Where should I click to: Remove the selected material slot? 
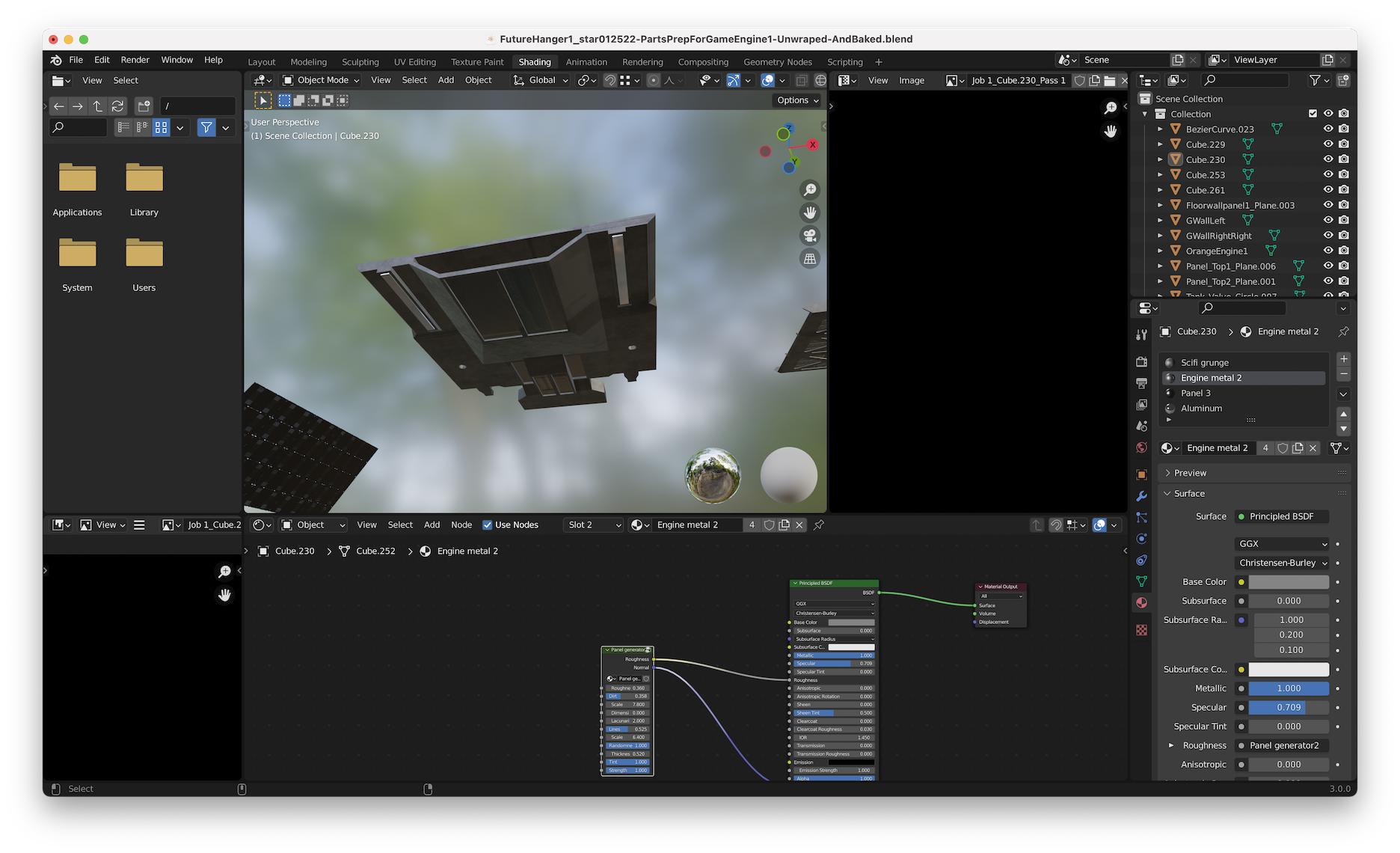1344,374
